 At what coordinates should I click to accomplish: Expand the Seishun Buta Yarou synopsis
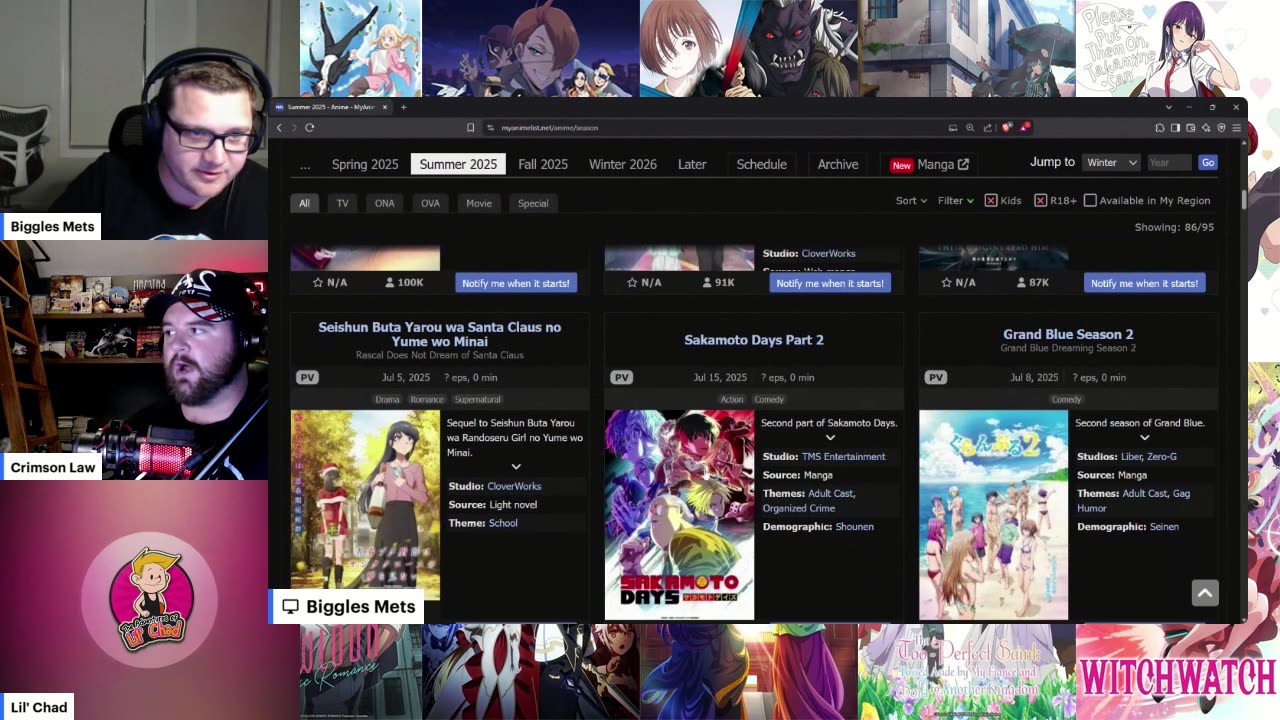pyautogui.click(x=516, y=467)
